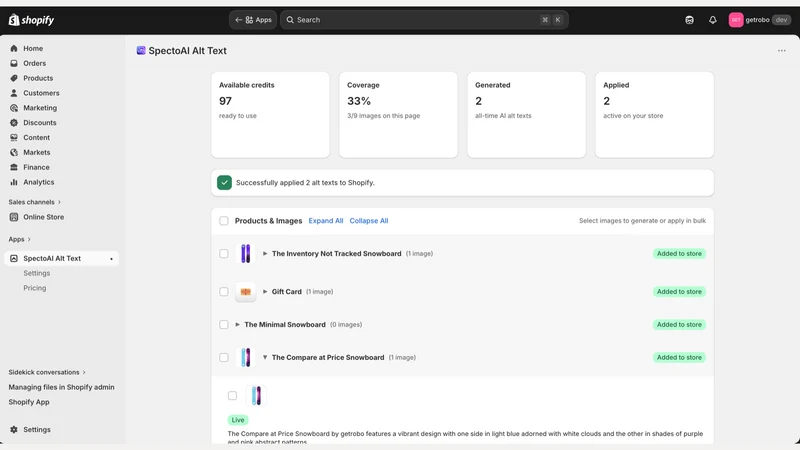The height and width of the screenshot is (450, 800).
Task: Click Collapse All link
Action: click(369, 221)
